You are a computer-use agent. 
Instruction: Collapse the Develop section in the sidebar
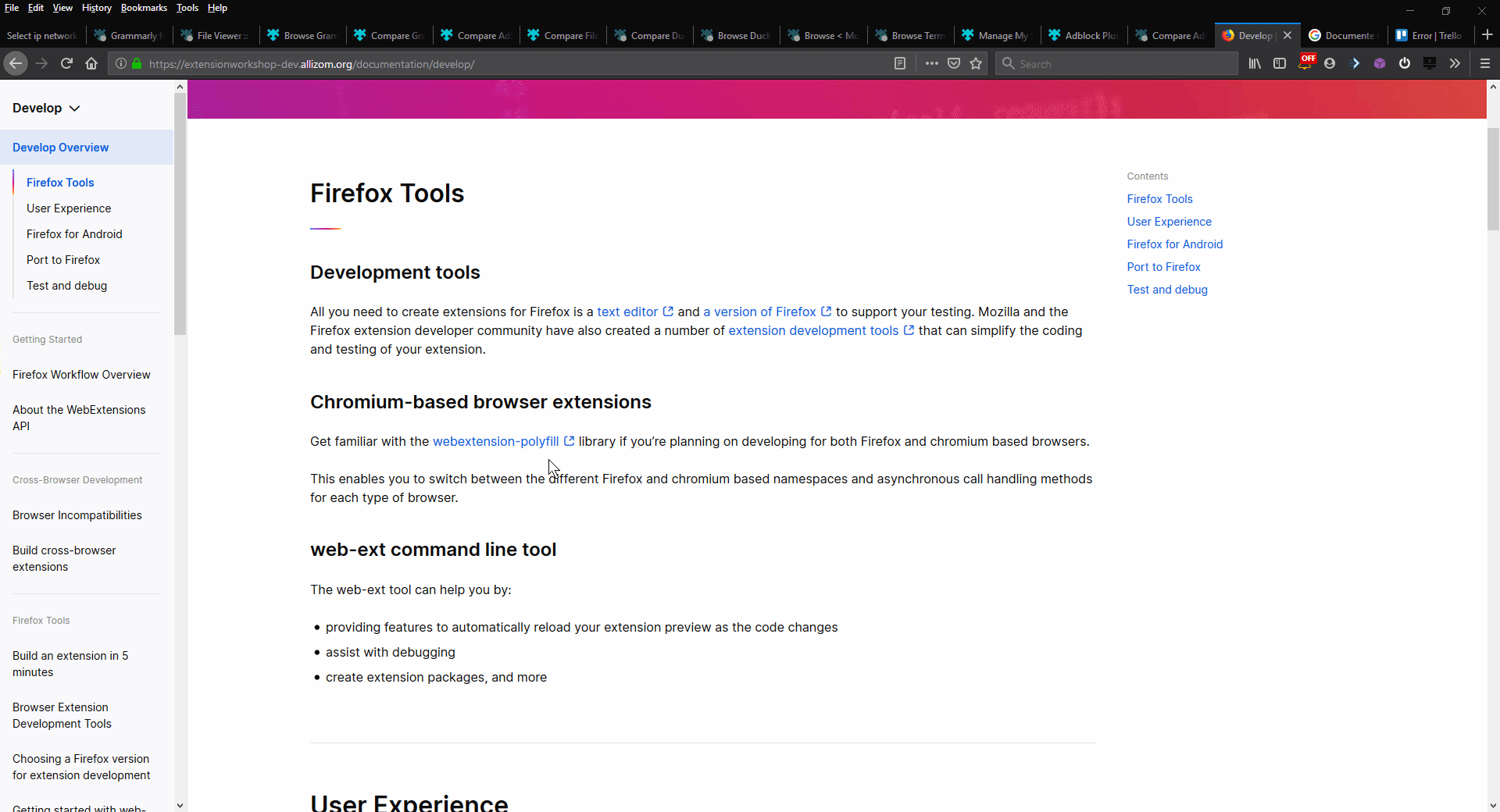74,108
